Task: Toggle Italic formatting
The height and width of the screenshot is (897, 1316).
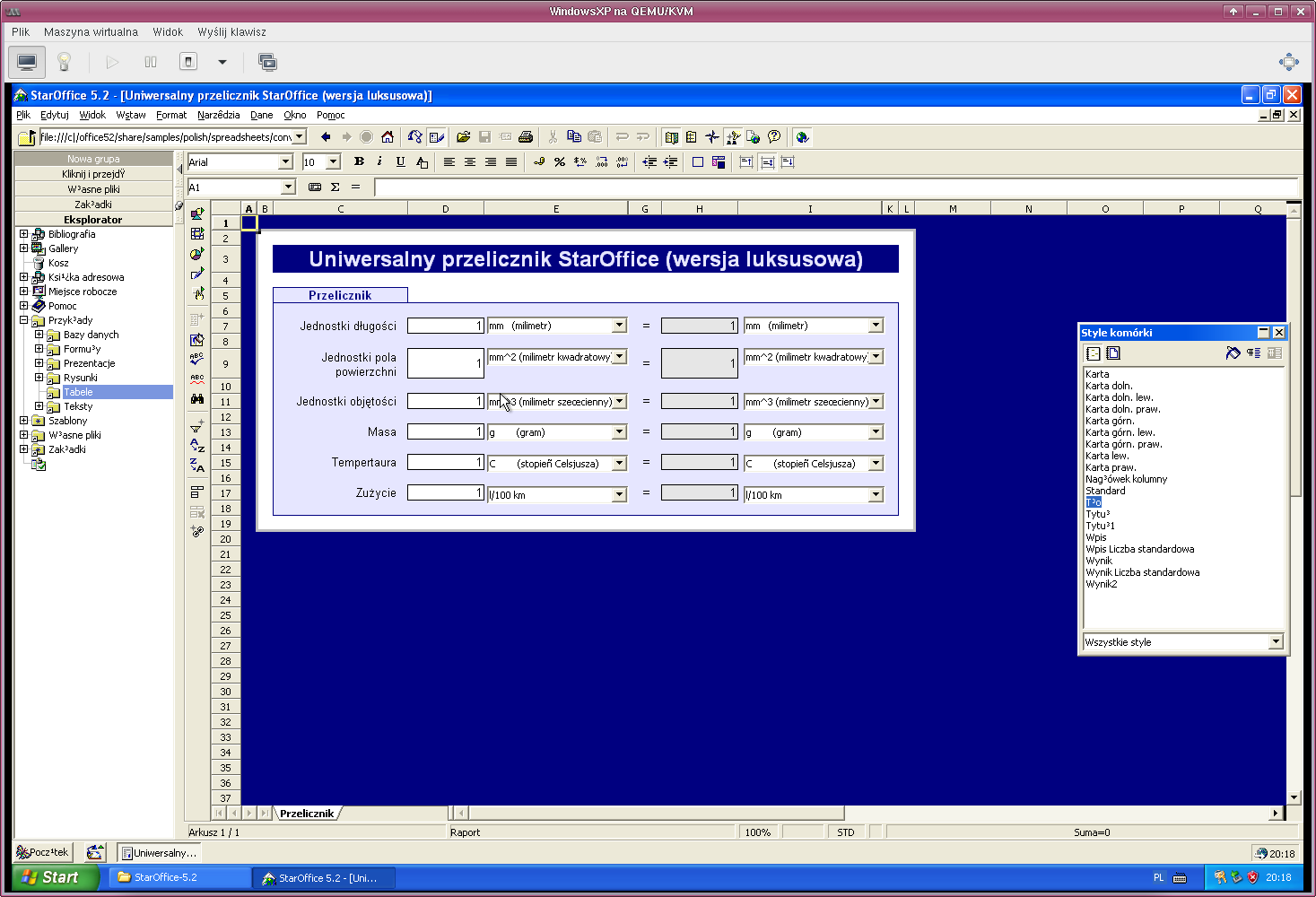Action: tap(379, 162)
